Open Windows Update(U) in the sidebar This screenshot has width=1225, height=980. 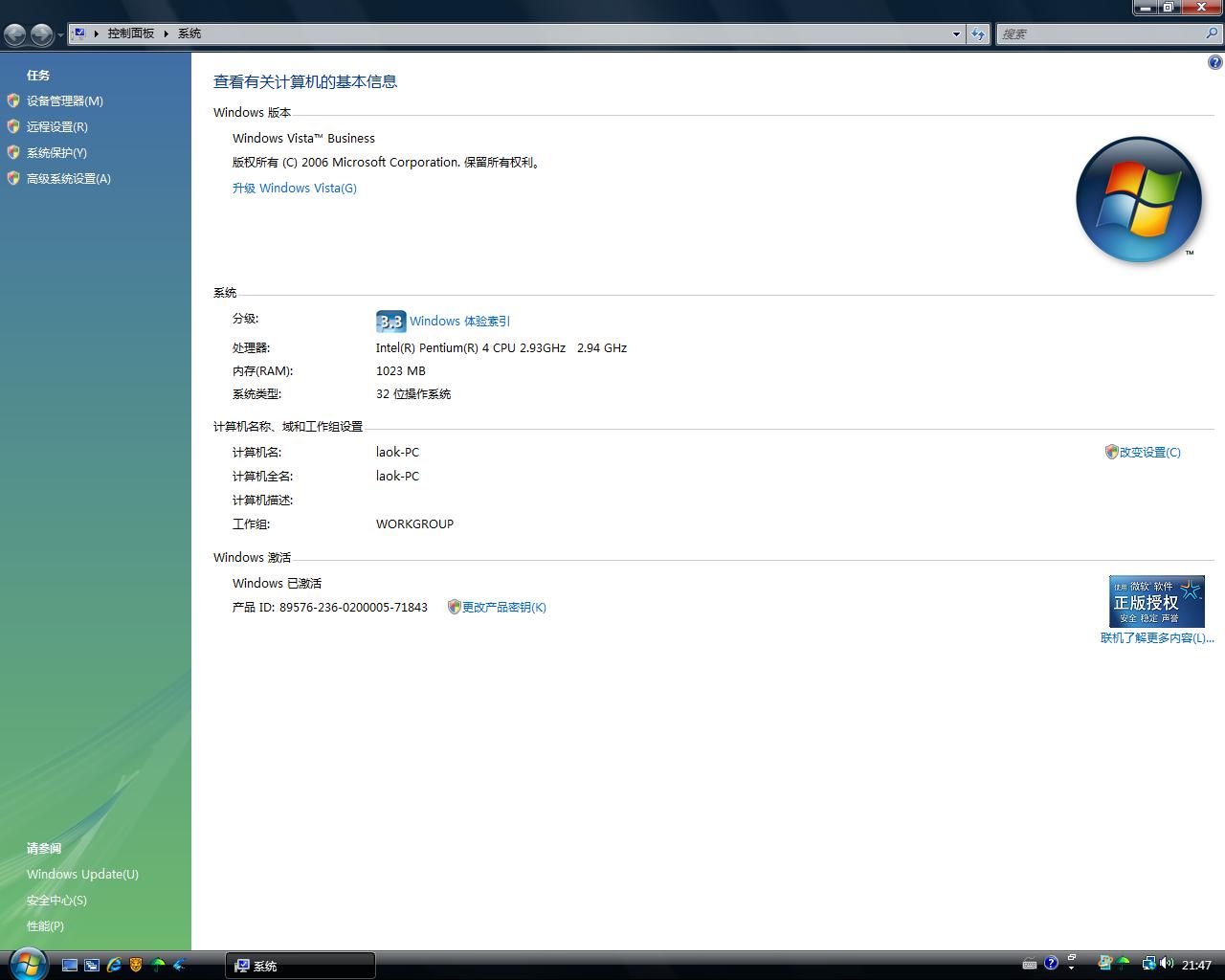[x=82, y=874]
